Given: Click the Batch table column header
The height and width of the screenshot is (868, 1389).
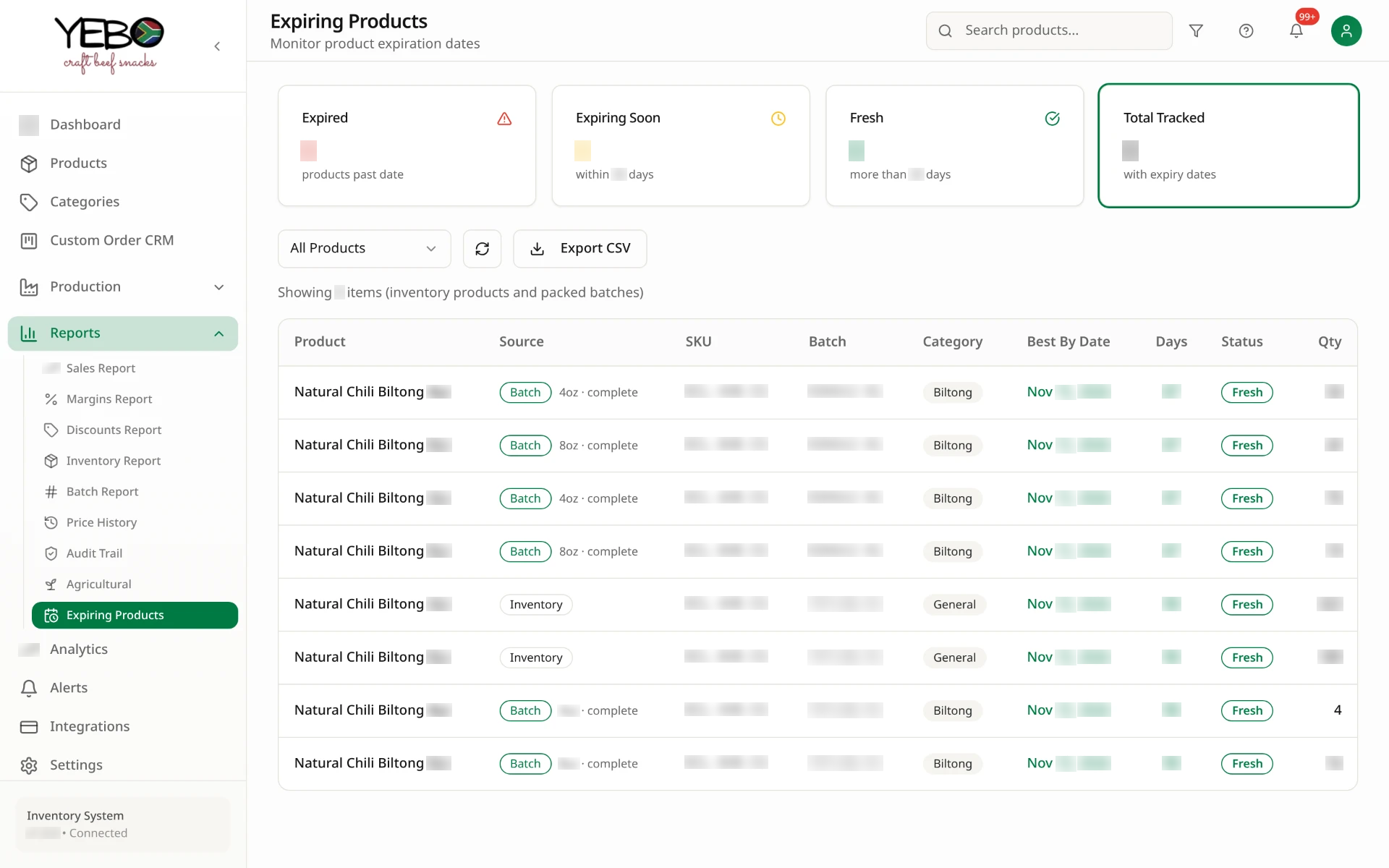Looking at the screenshot, I should pos(827,341).
